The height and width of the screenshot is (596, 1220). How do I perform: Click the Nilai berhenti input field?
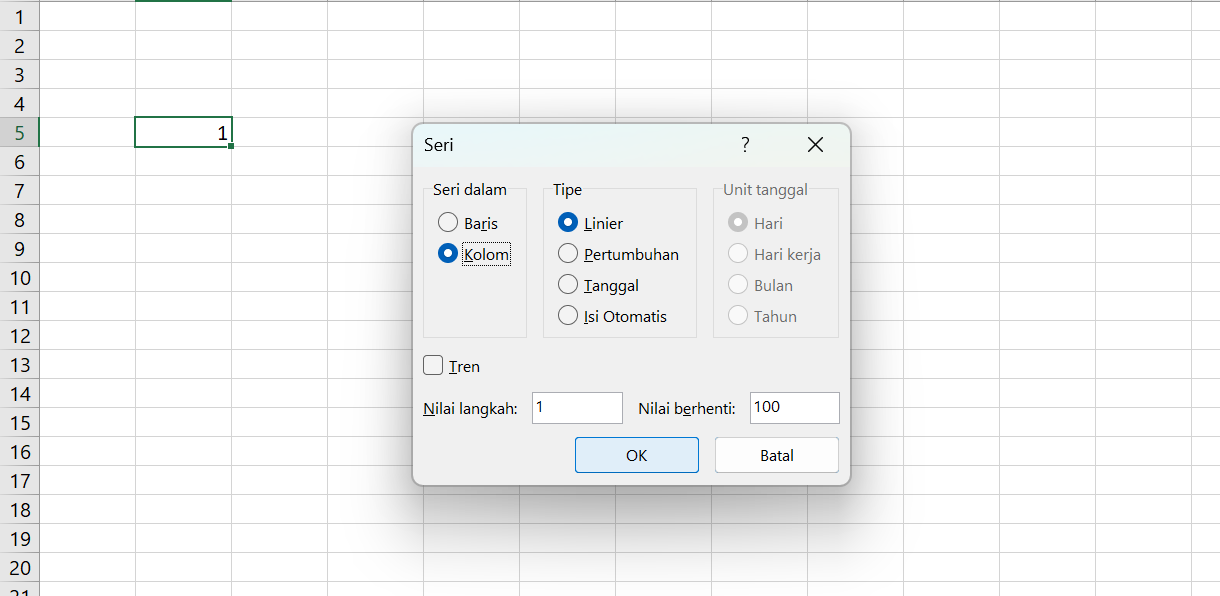(795, 408)
